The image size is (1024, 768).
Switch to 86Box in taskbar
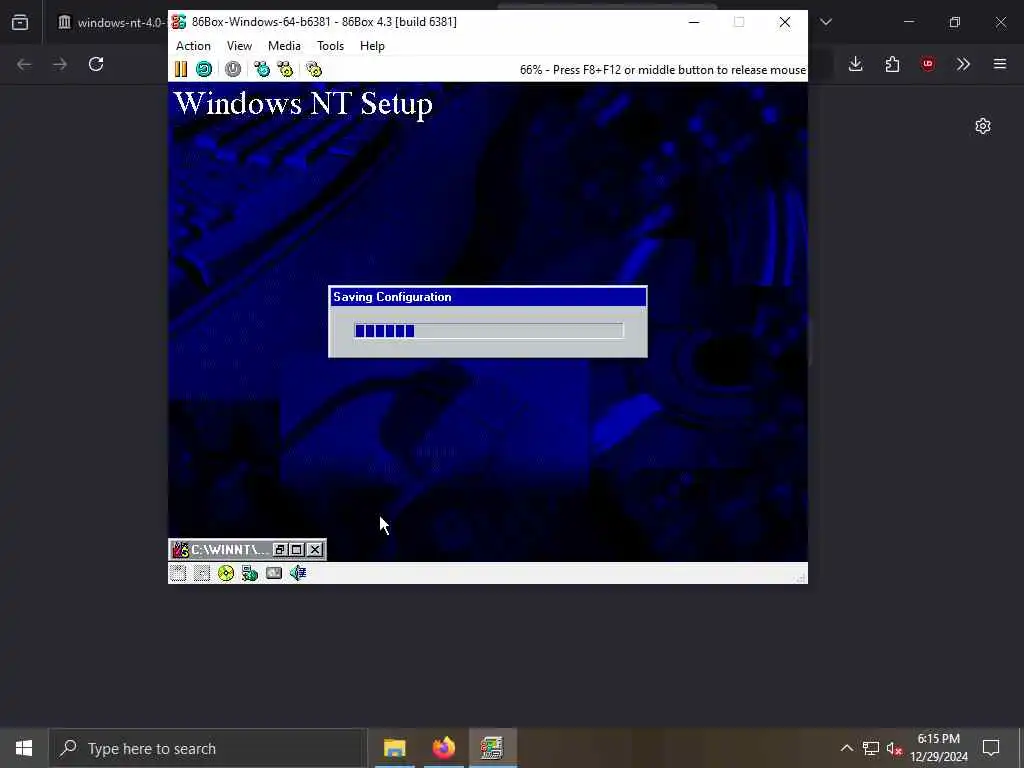[x=492, y=748]
